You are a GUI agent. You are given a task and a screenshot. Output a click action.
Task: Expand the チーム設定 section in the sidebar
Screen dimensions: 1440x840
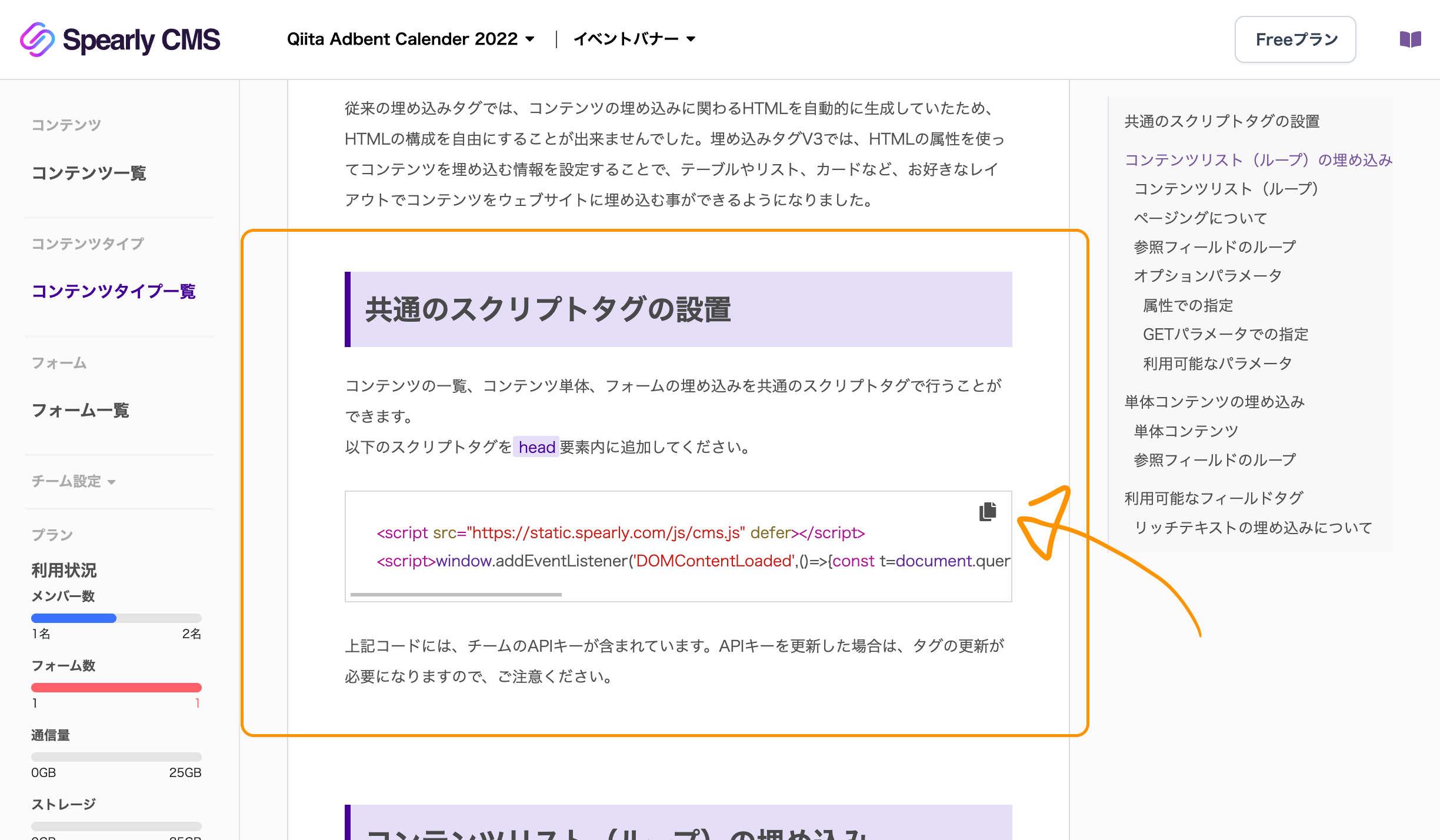click(x=72, y=481)
